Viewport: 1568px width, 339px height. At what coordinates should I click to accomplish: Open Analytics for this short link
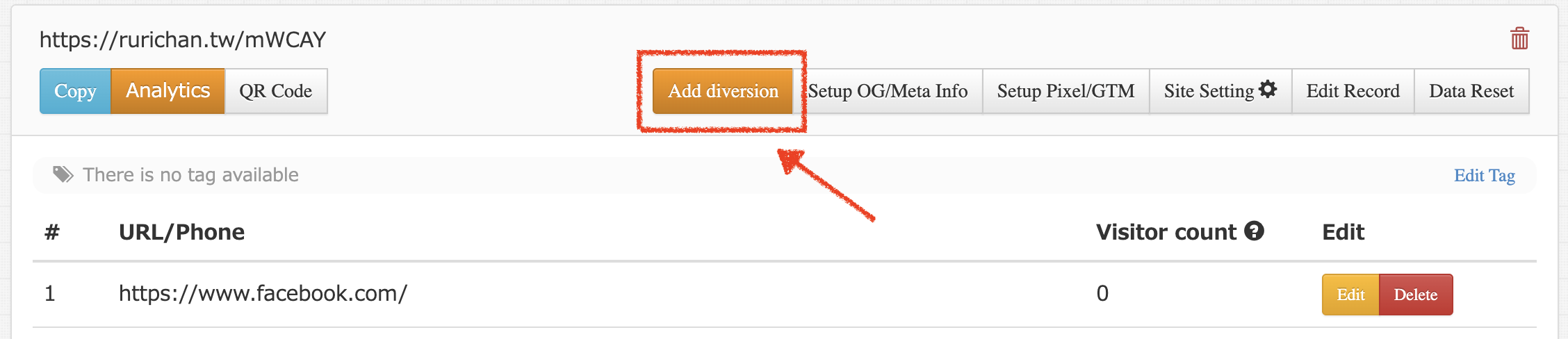tap(168, 91)
